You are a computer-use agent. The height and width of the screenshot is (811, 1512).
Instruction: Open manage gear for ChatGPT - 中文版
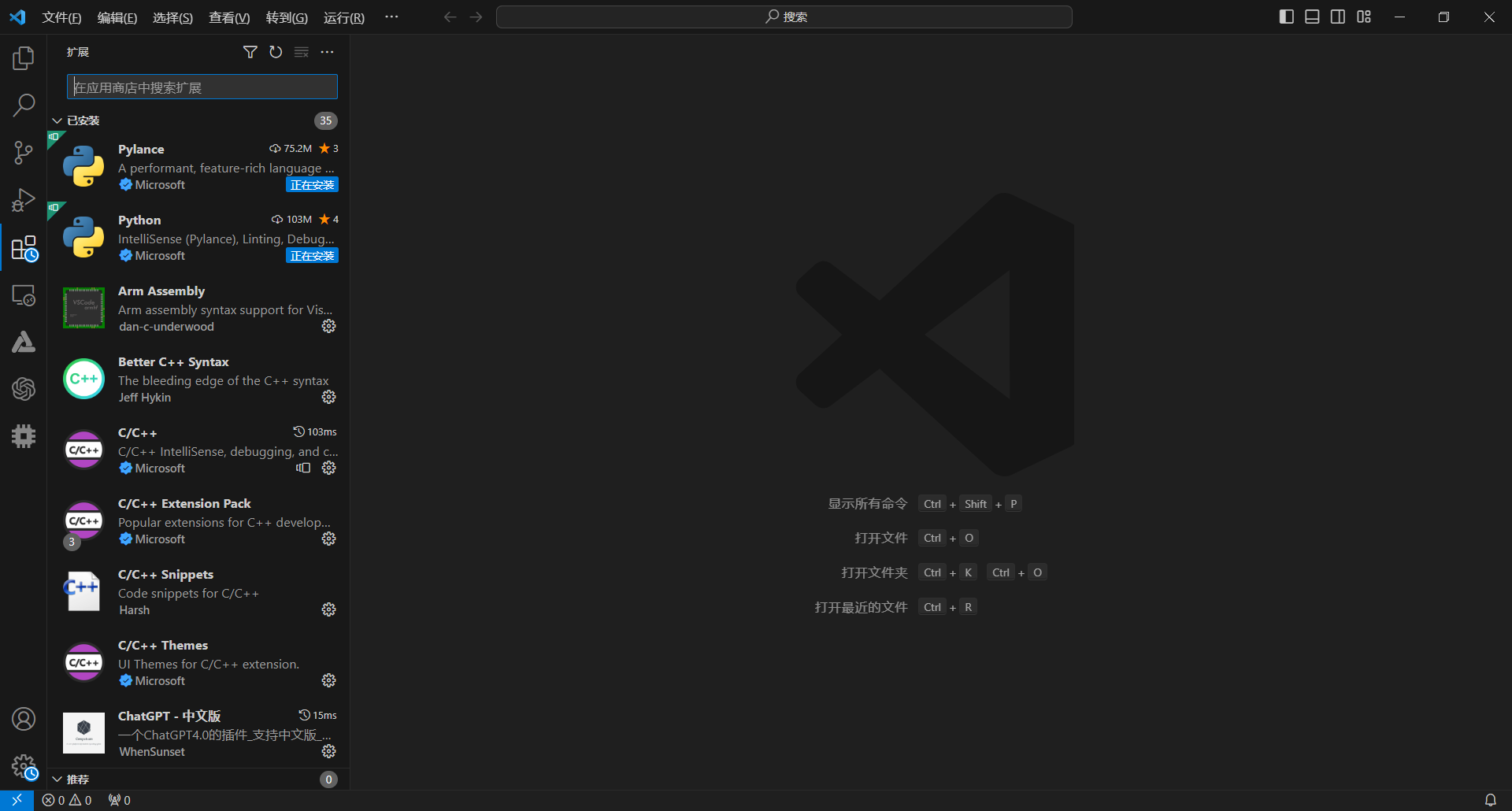(x=329, y=751)
